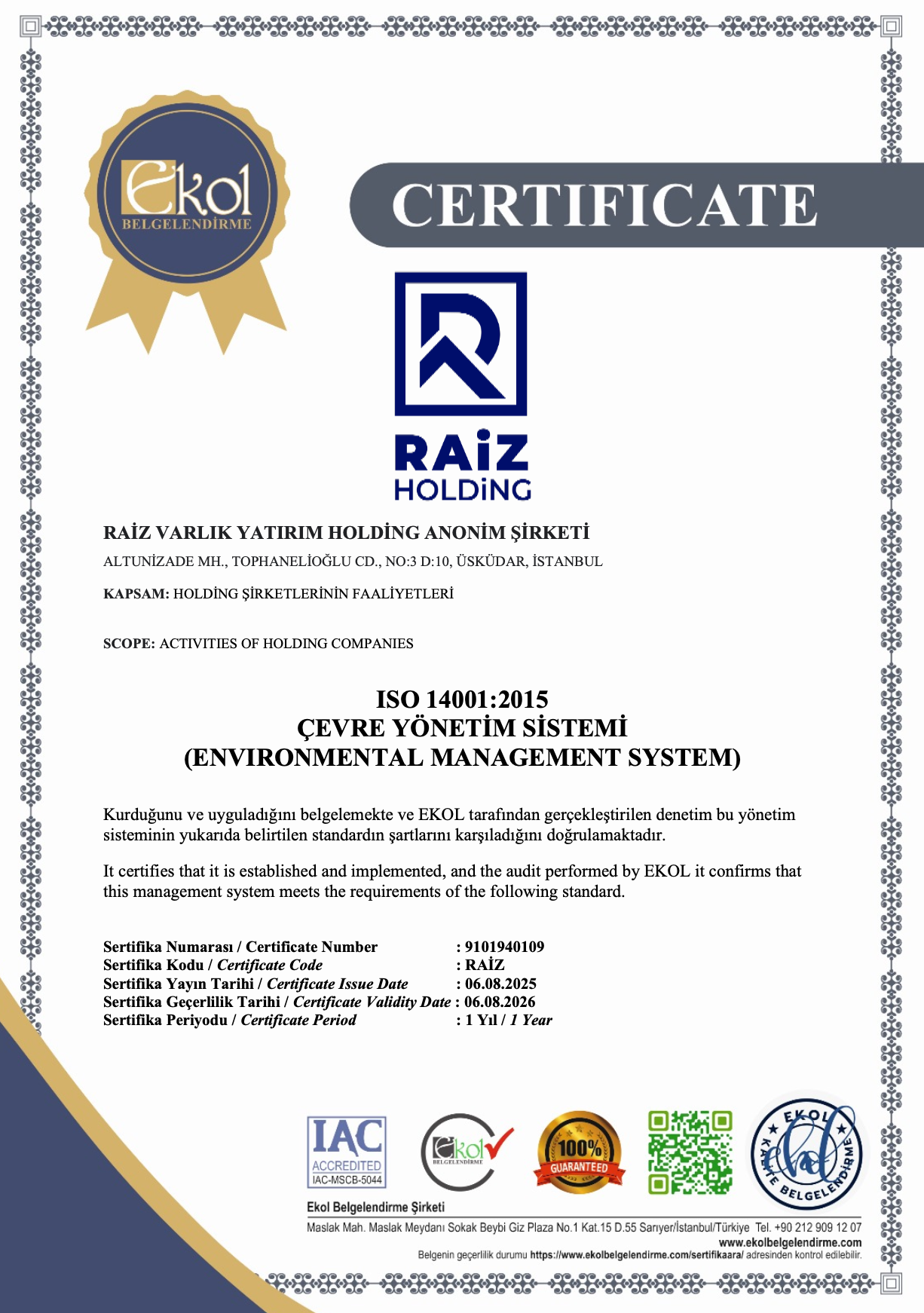Viewport: 924px width, 1313px height.
Task: Click the Ekol checkmark circular logo
Action: pos(465,1151)
